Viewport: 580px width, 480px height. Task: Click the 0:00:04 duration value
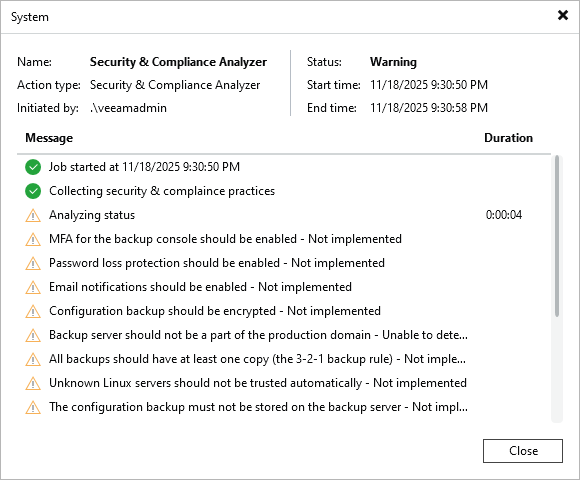pyautogui.click(x=503, y=215)
